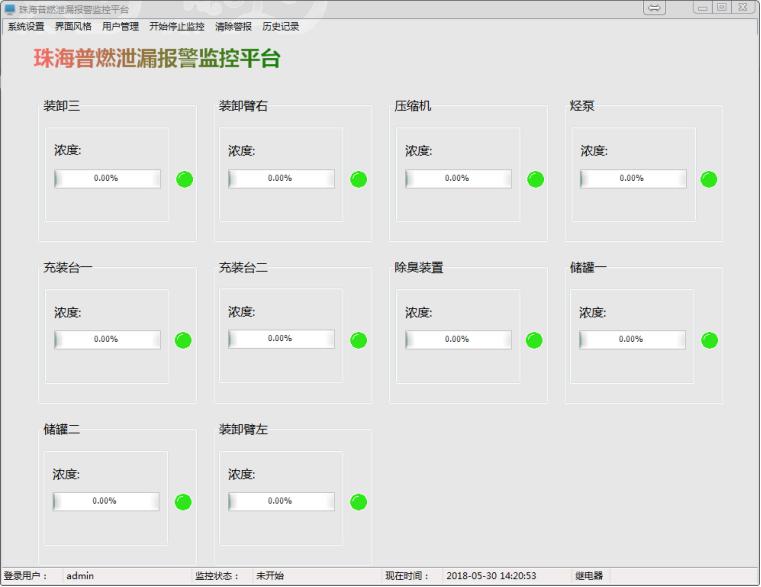The image size is (761, 587).
Task: Click 除臭装置 concentration progress bar
Action: coord(458,339)
